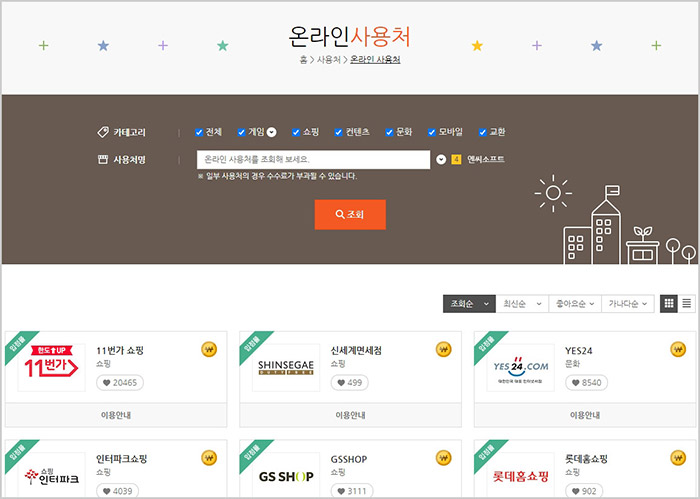The width and height of the screenshot is (700, 499).
Task: Like 11번가 쇼핑 via heart 20465
Action: [x=120, y=383]
